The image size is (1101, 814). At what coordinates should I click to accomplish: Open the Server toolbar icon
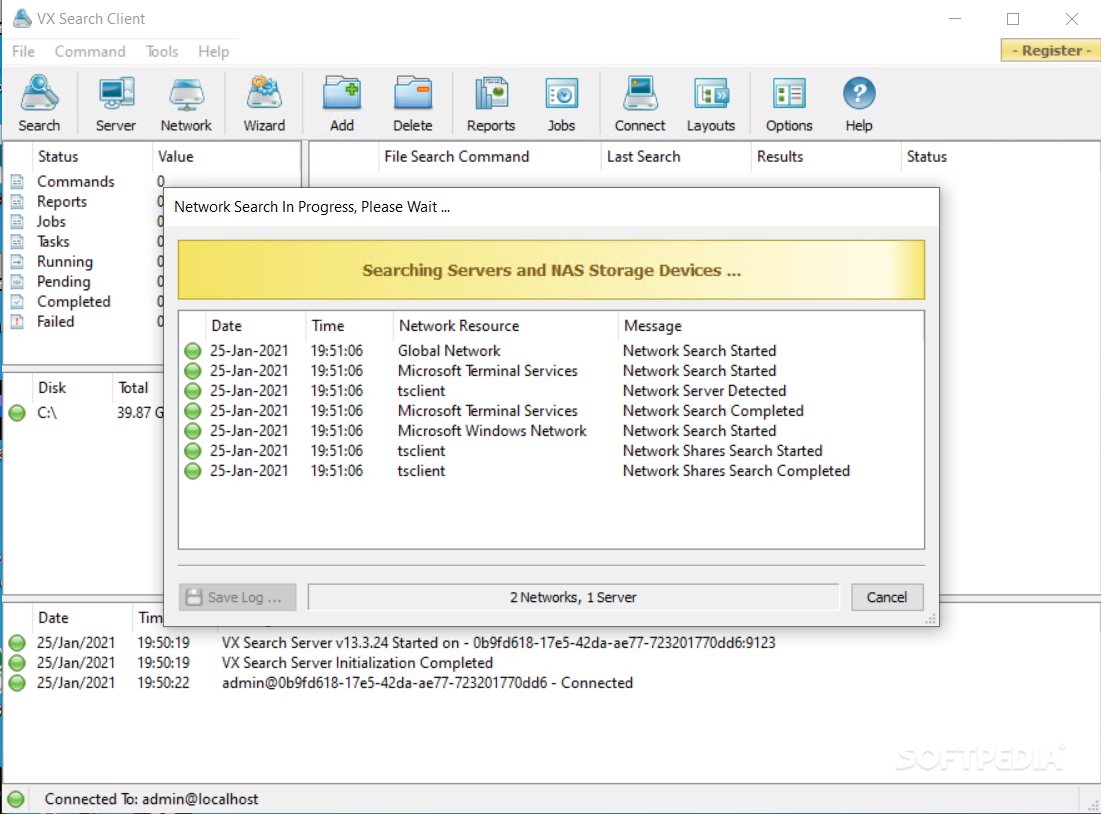[116, 103]
